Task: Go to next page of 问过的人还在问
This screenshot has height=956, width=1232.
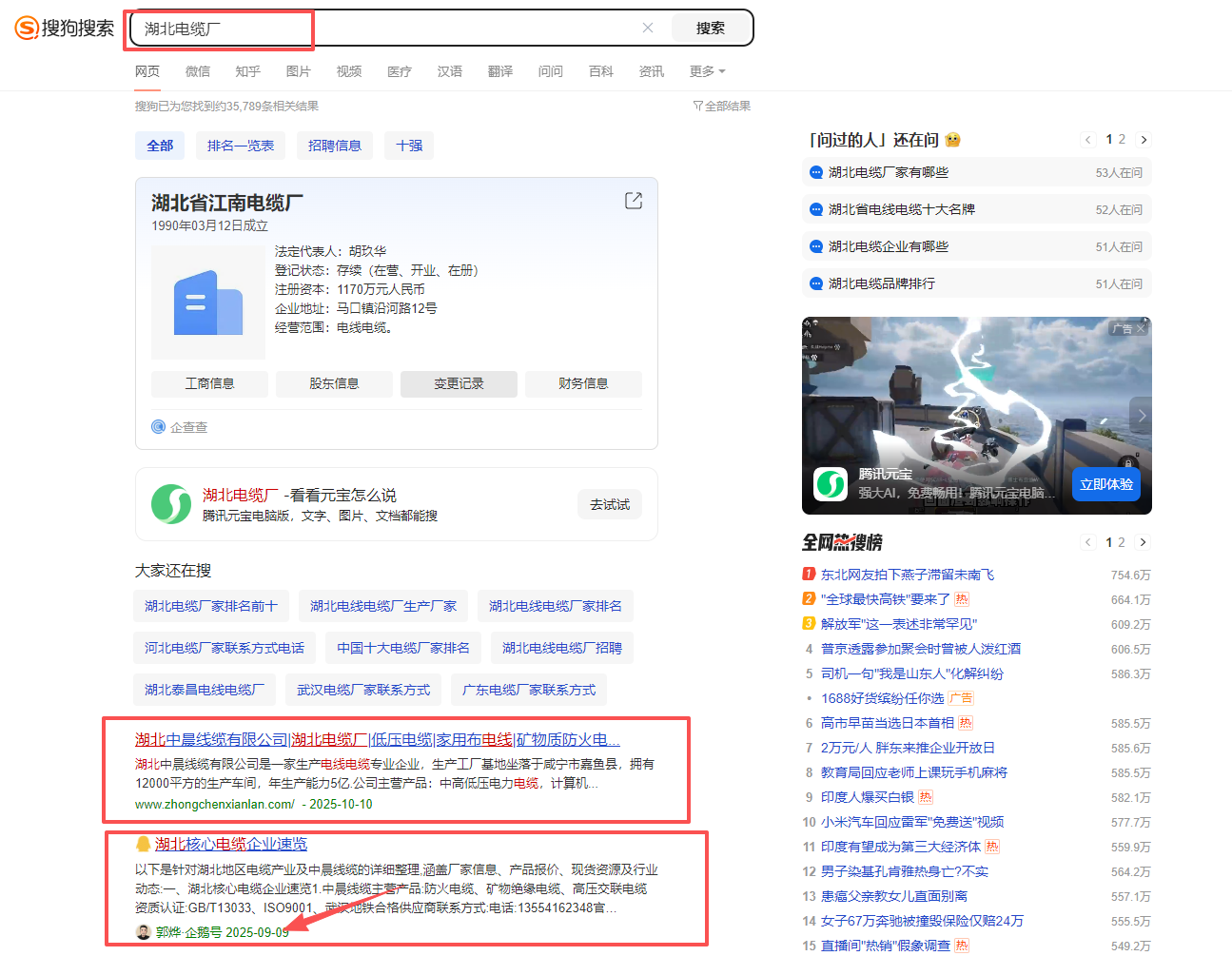Action: pyautogui.click(x=1144, y=140)
